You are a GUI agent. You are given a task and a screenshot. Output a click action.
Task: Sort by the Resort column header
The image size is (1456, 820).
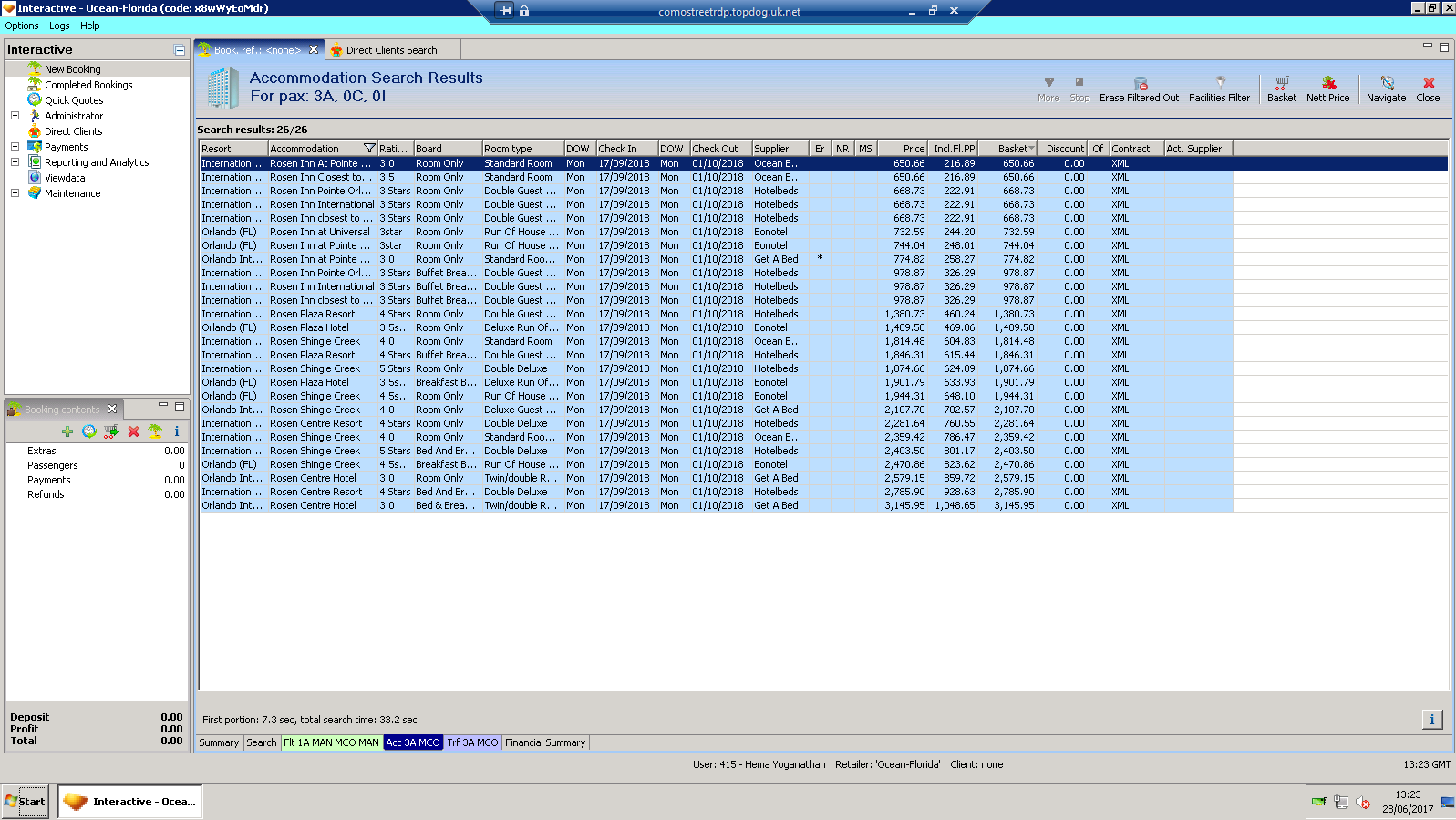[233, 149]
